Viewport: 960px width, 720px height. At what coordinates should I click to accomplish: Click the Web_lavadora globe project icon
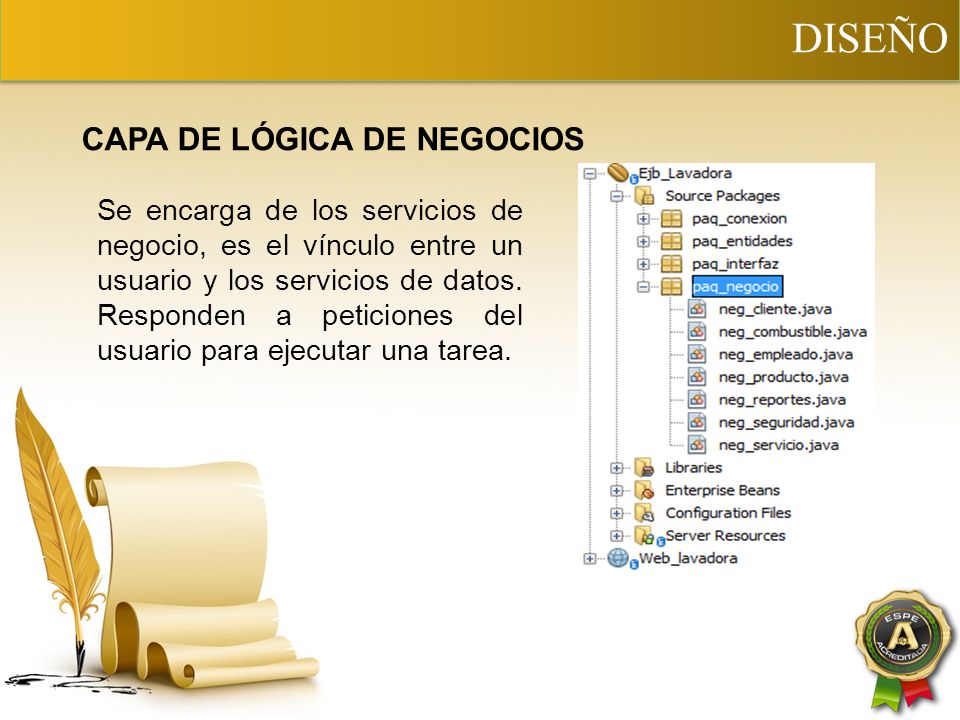(621, 558)
